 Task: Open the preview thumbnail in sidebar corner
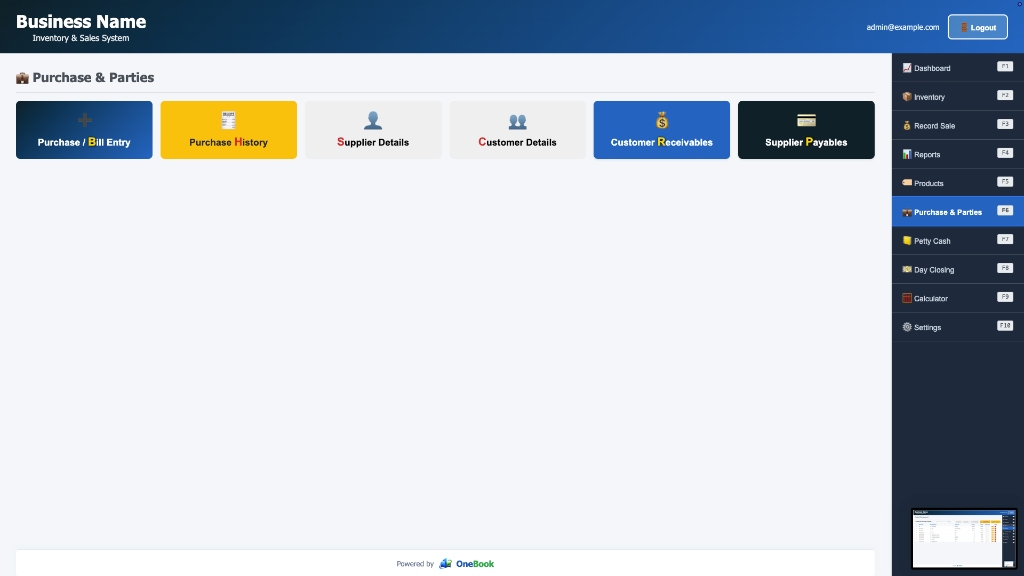tap(964, 539)
